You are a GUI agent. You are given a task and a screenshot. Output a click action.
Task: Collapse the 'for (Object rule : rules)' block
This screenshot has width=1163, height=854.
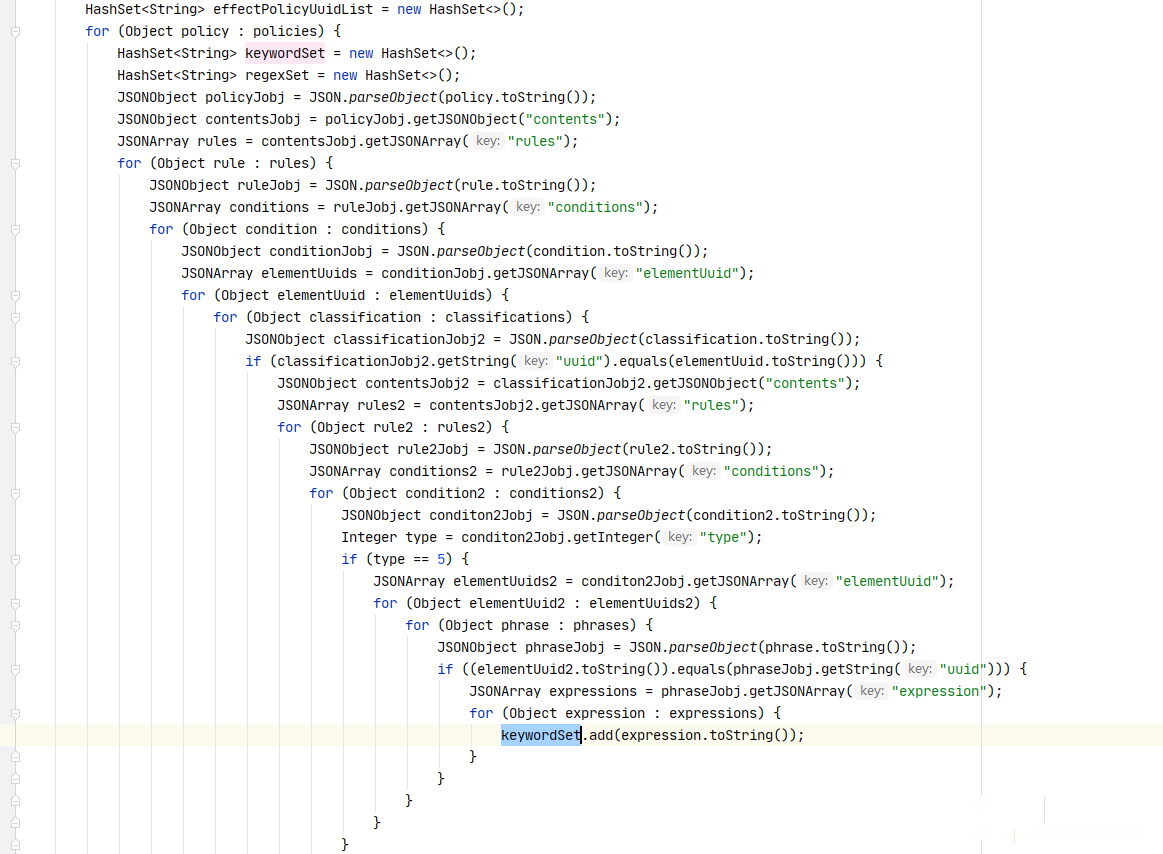pyautogui.click(x=16, y=163)
